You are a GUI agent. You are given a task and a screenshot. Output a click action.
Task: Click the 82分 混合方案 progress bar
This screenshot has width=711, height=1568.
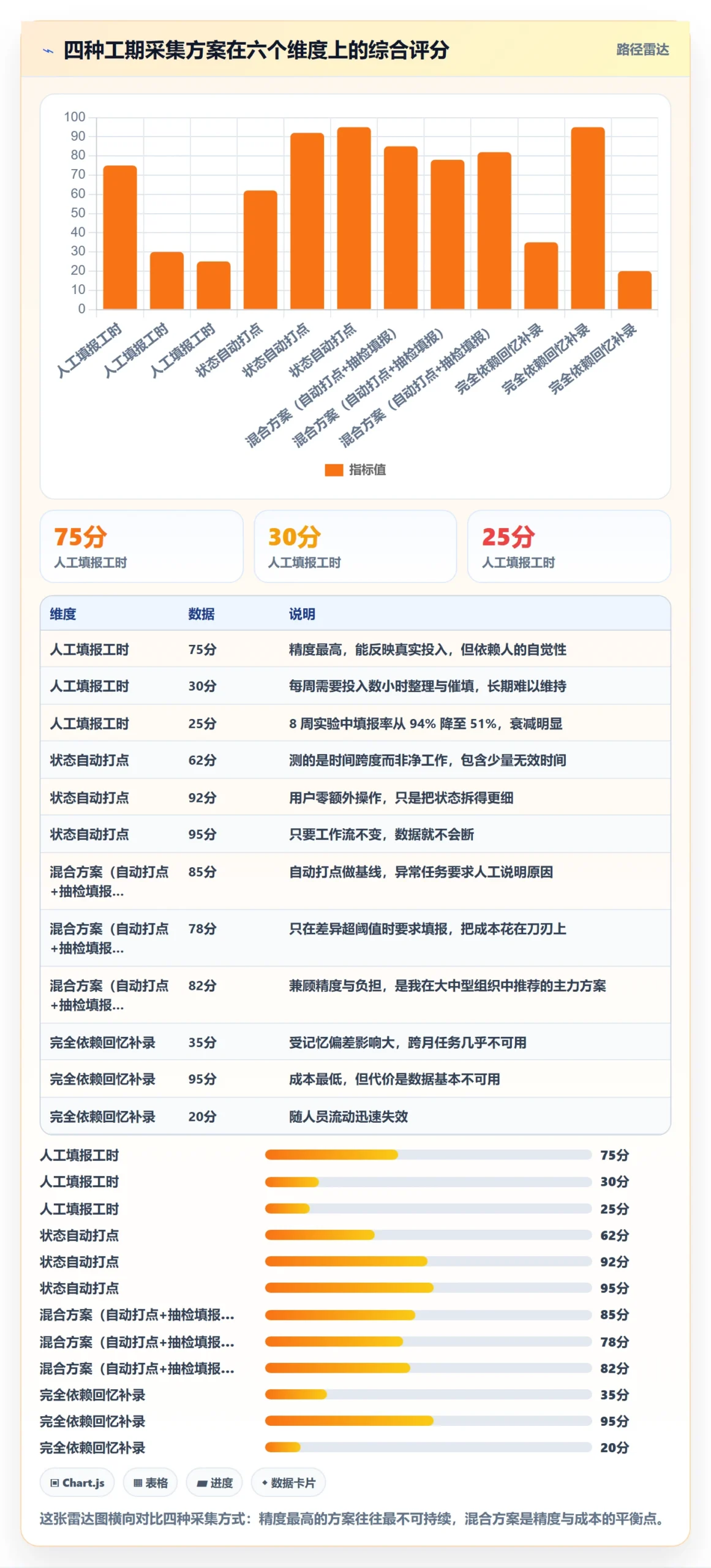tap(428, 1368)
